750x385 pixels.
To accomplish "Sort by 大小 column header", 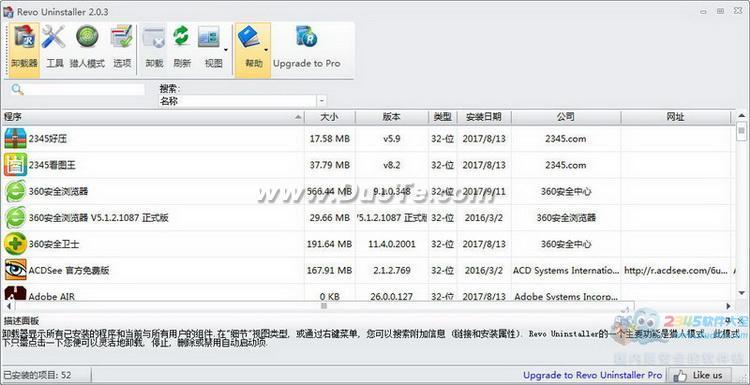I will point(330,117).
